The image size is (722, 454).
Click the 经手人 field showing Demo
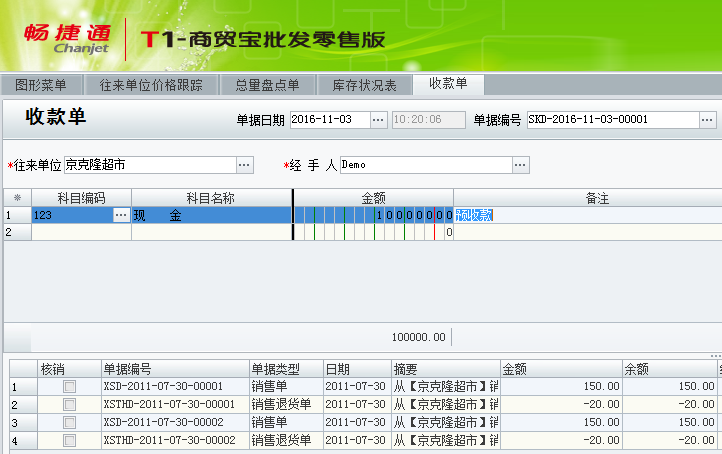(x=426, y=165)
